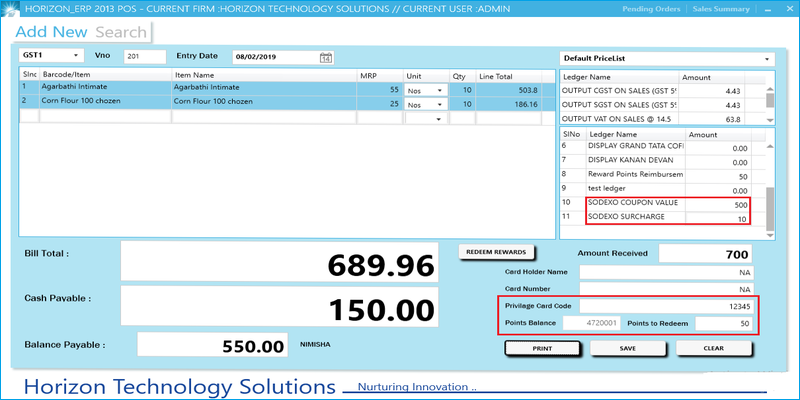The height and width of the screenshot is (400, 800).
Task: Click Corn Flour 100 chozen Item Name cell
Action: coord(264,102)
